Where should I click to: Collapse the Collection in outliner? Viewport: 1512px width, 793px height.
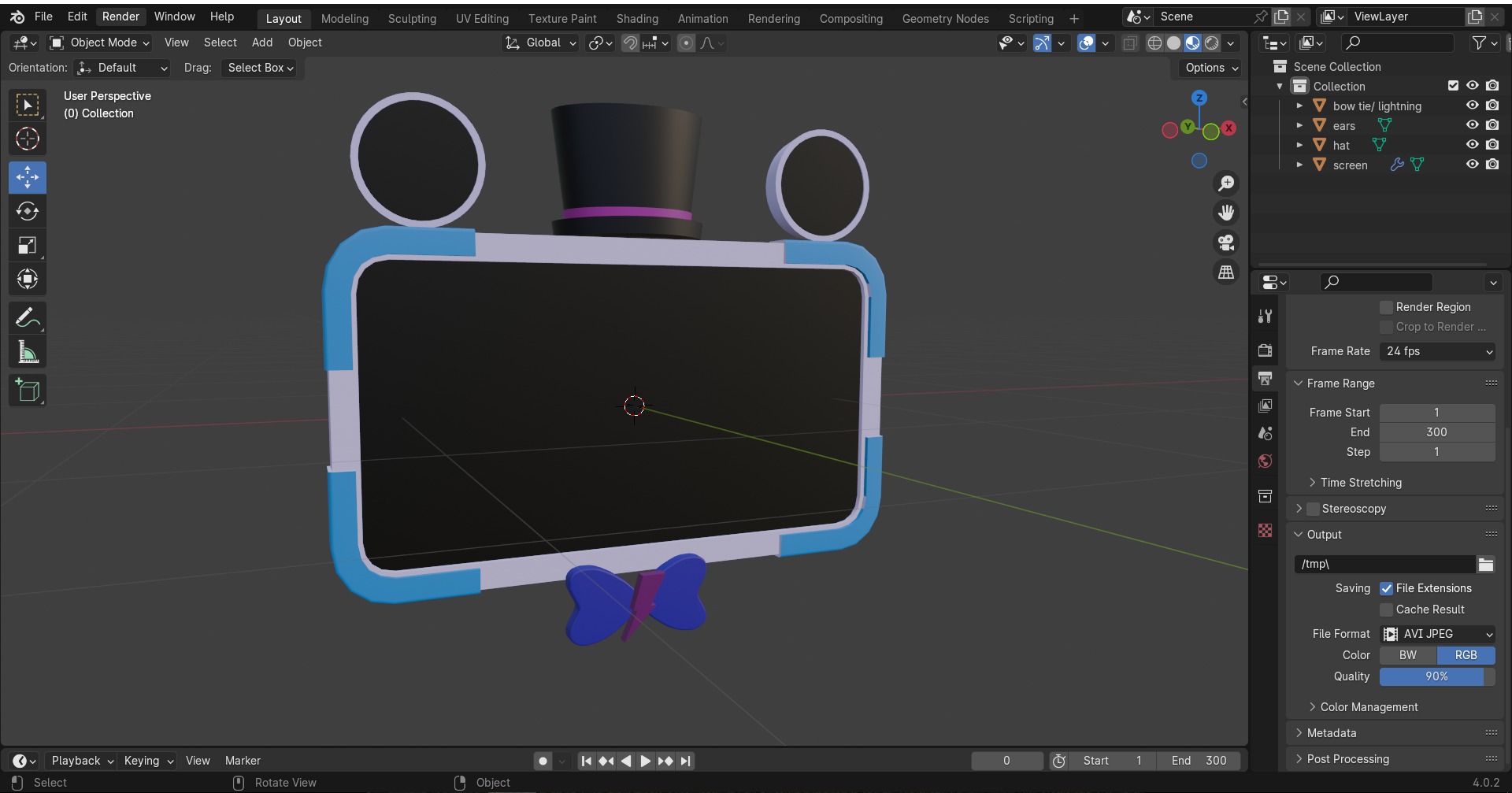(x=1280, y=86)
